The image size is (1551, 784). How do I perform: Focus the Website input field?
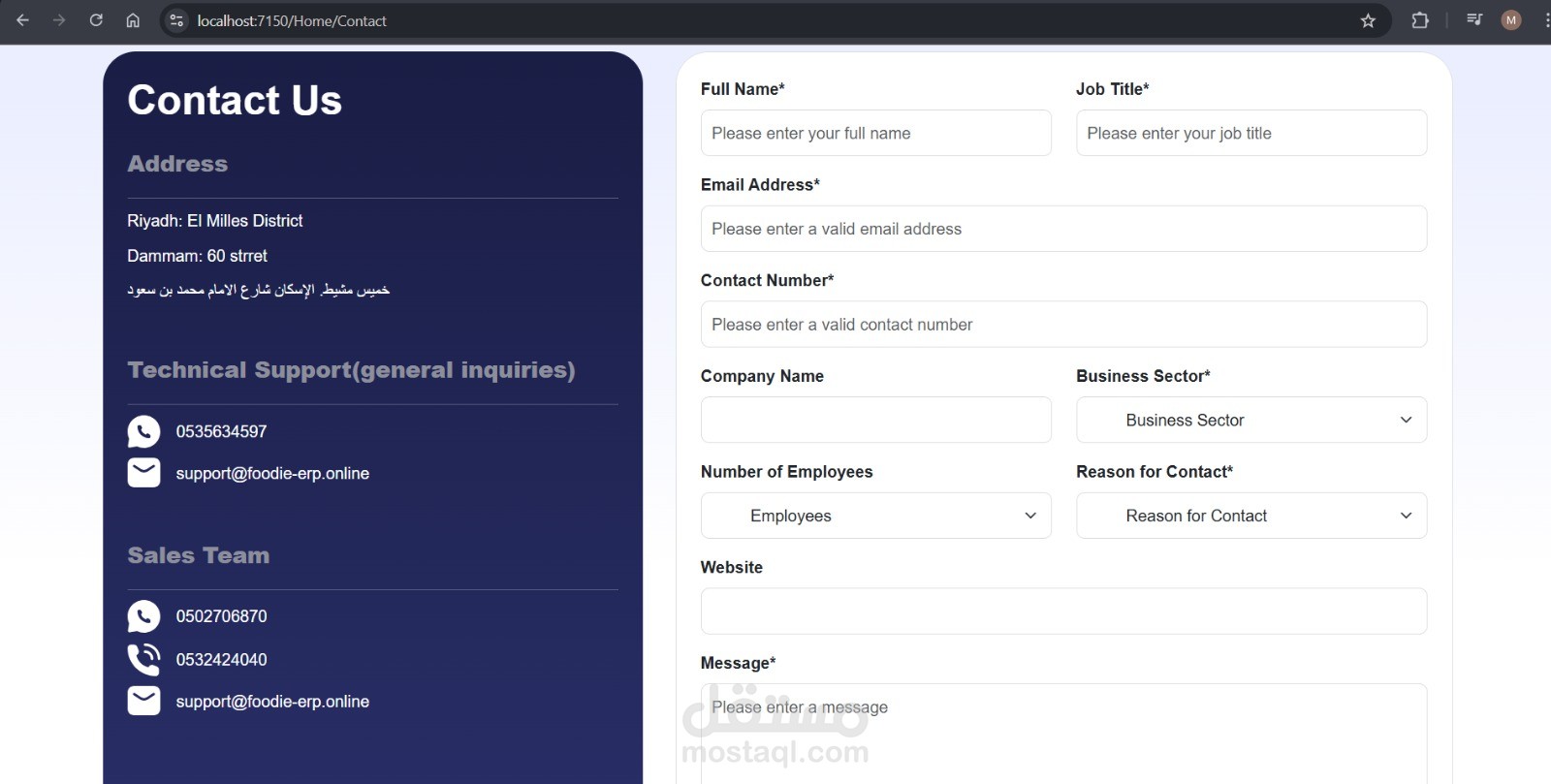(1063, 612)
